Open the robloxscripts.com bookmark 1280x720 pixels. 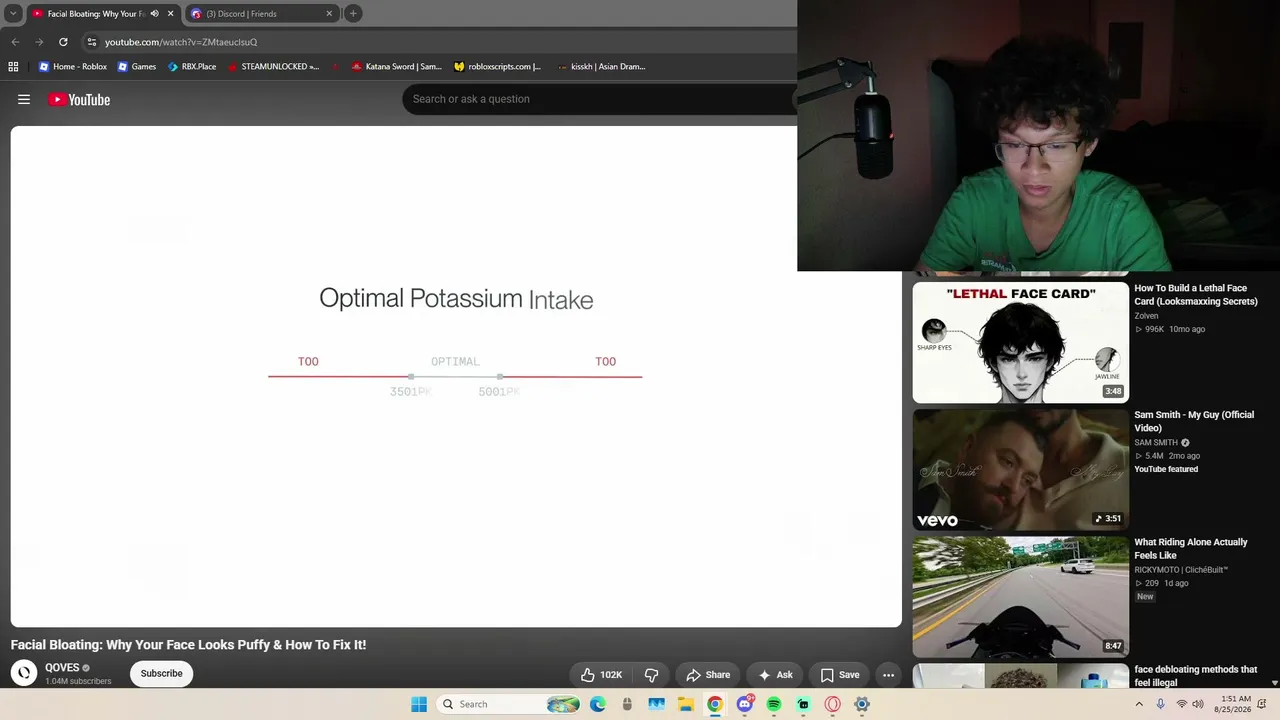[x=497, y=67]
